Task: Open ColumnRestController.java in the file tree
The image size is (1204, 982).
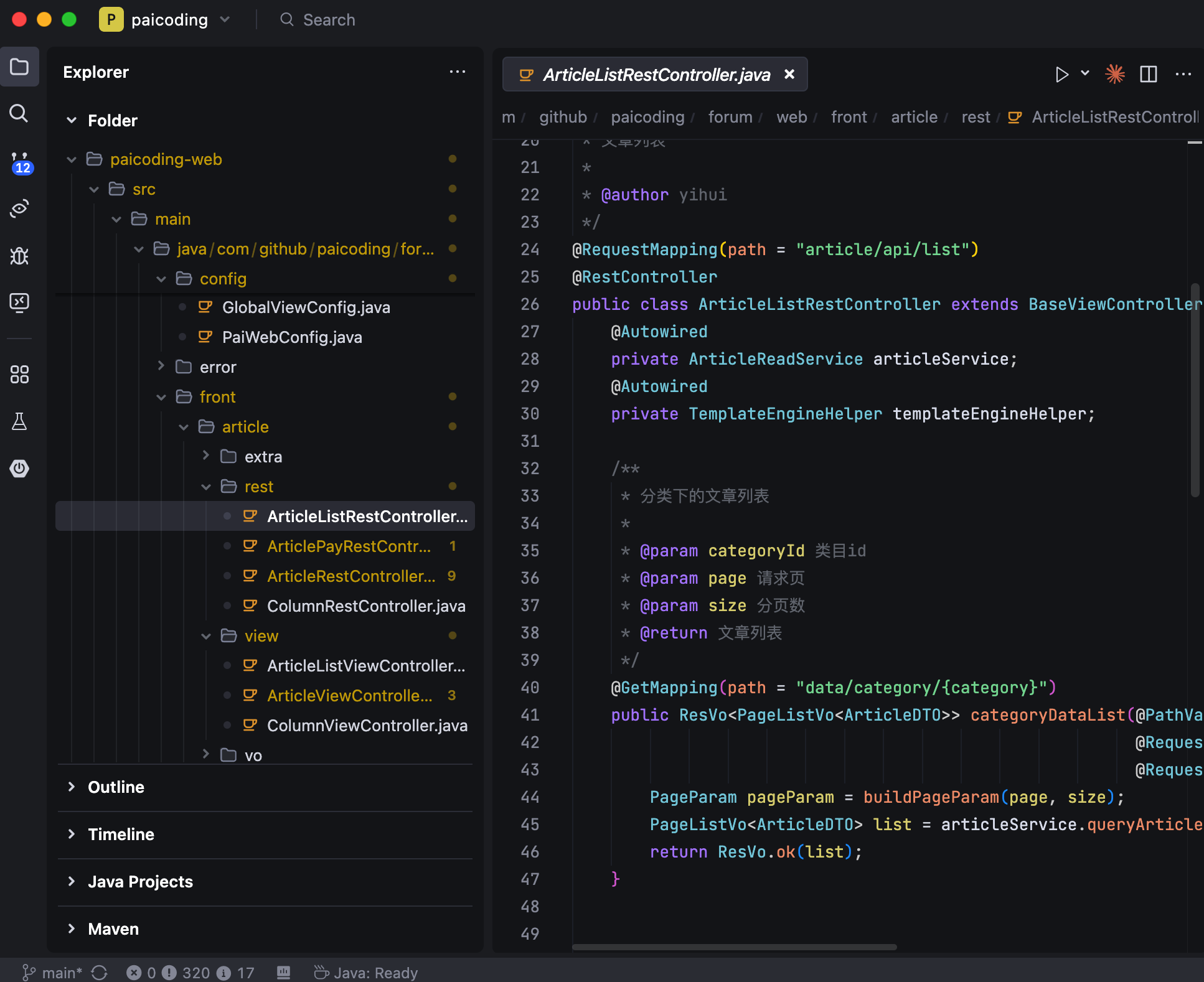Action: [365, 606]
